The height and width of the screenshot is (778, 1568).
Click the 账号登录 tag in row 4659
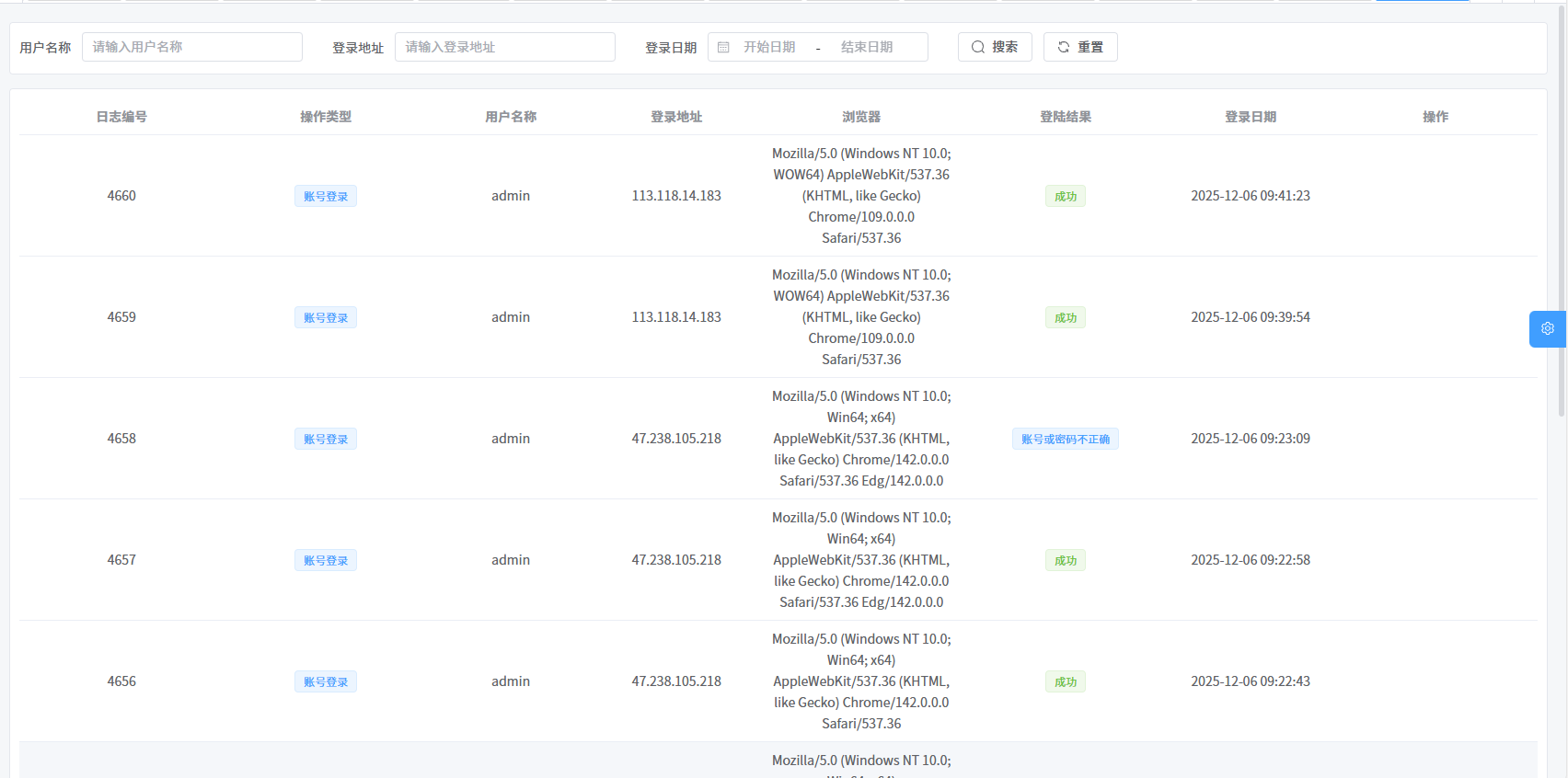(x=326, y=318)
